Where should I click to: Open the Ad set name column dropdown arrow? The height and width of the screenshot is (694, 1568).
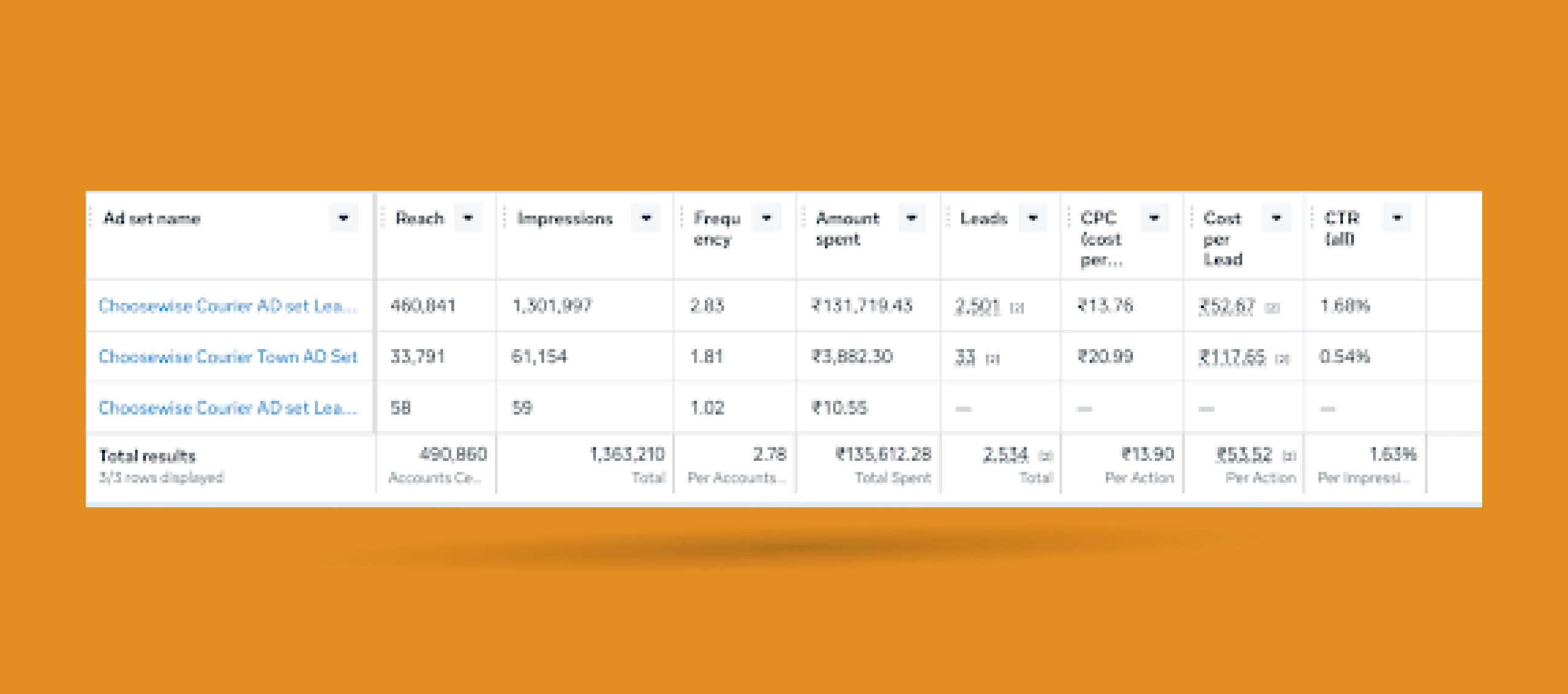pos(343,218)
